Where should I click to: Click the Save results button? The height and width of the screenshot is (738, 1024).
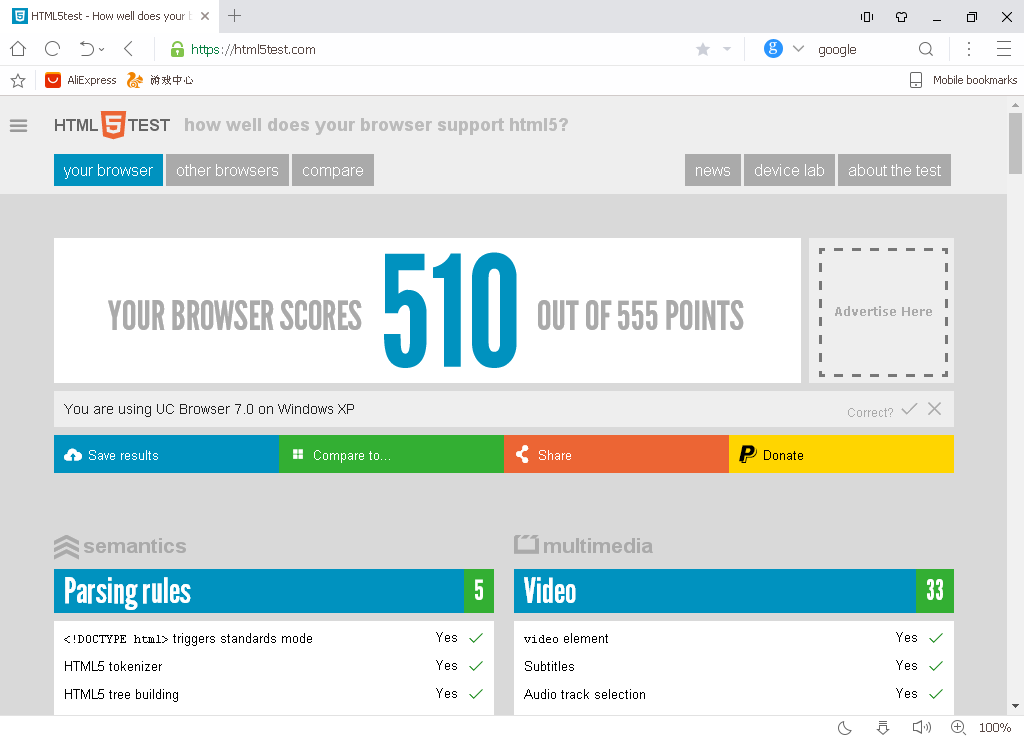pyautogui.click(x=166, y=454)
